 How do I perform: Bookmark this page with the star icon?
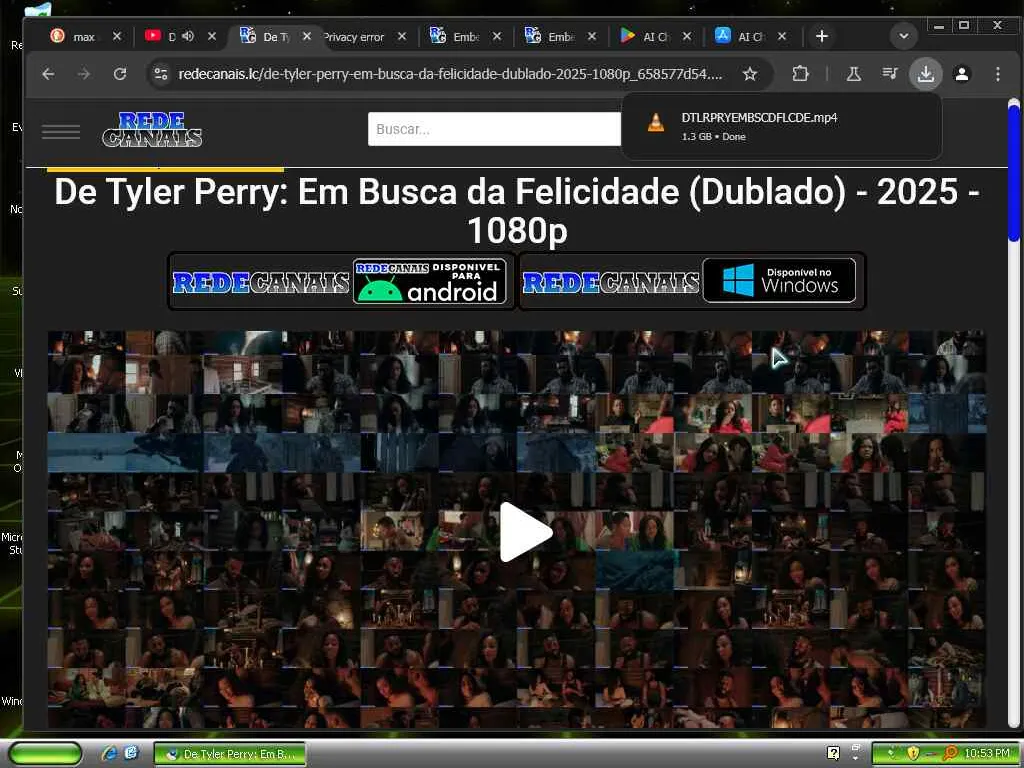click(750, 74)
